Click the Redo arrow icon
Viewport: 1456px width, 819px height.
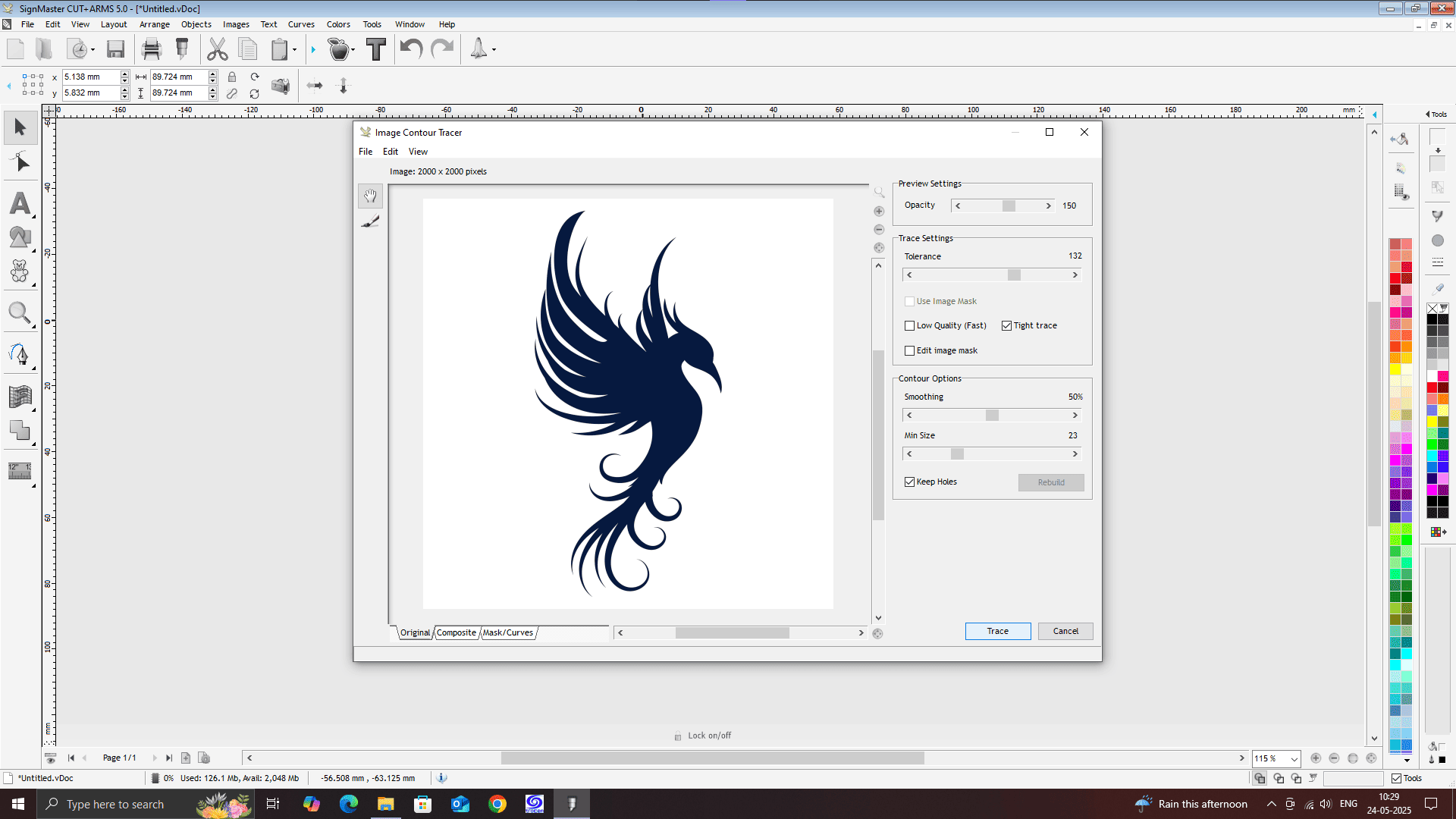[x=442, y=49]
